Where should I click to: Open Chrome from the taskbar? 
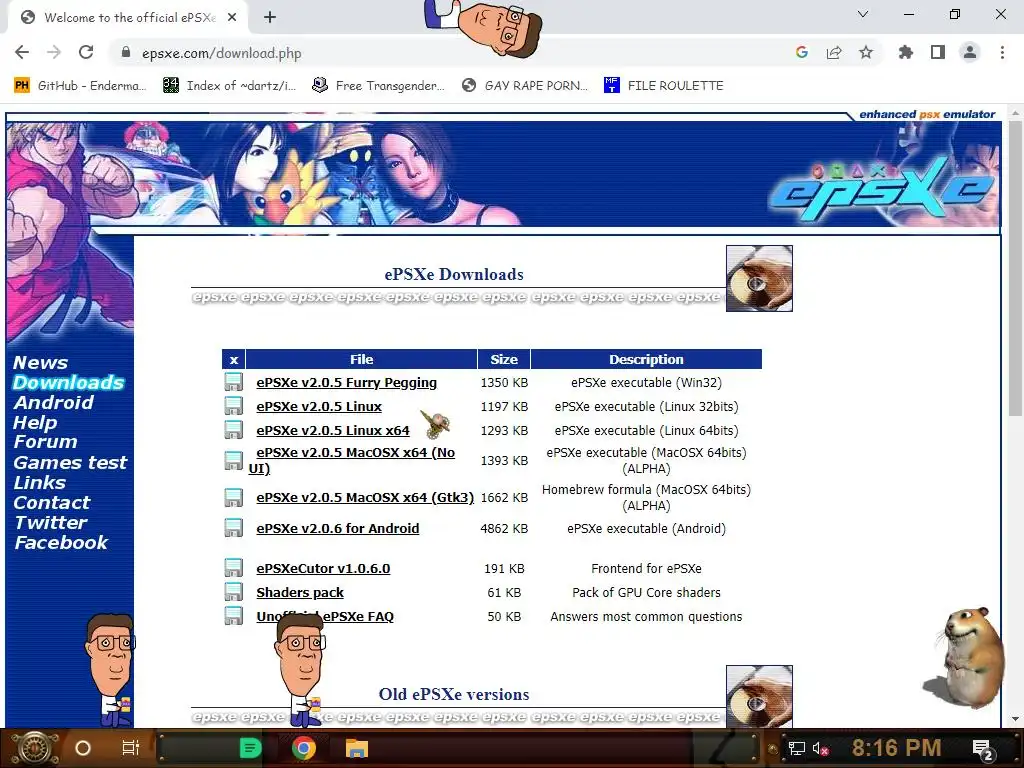click(304, 748)
